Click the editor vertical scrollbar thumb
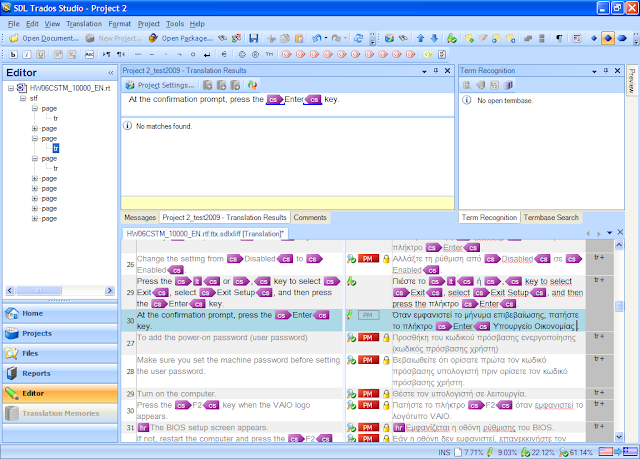The image size is (640, 459). pos(619,306)
